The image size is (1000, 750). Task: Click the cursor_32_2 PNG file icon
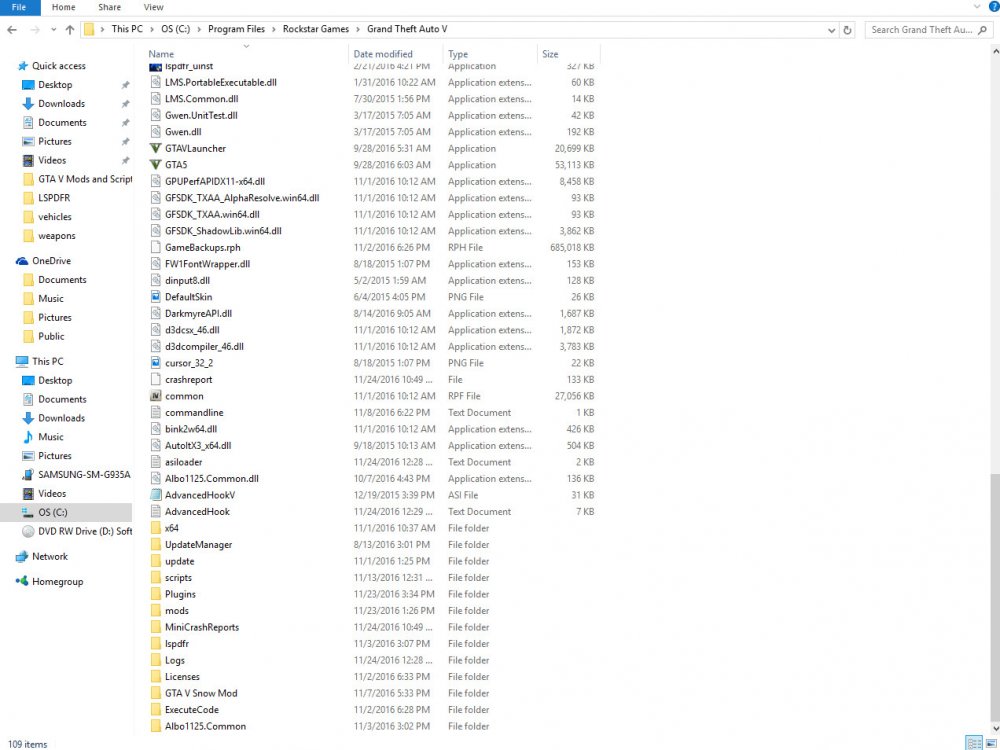155,363
